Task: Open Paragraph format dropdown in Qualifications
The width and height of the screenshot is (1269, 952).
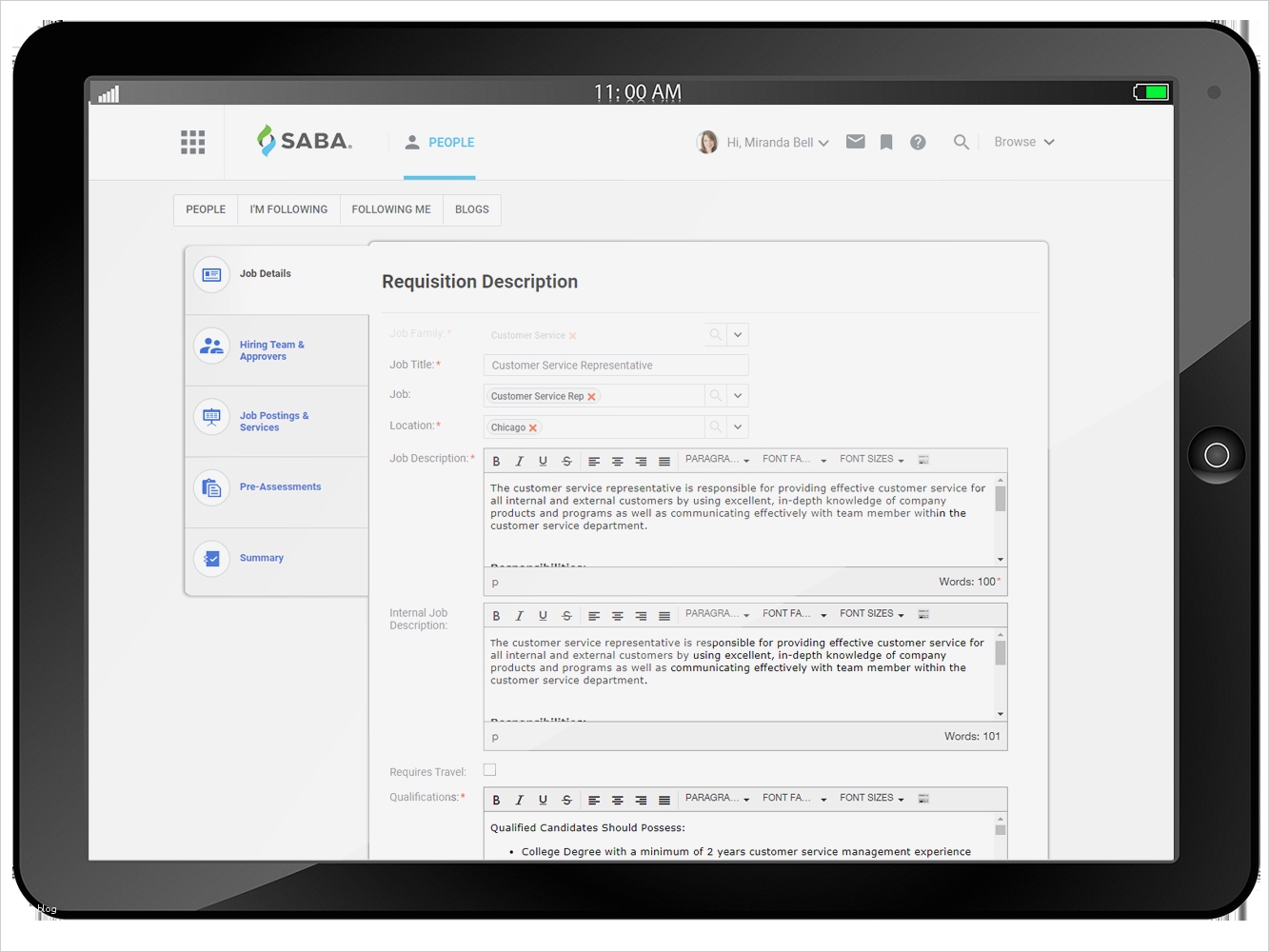Action: 717,799
